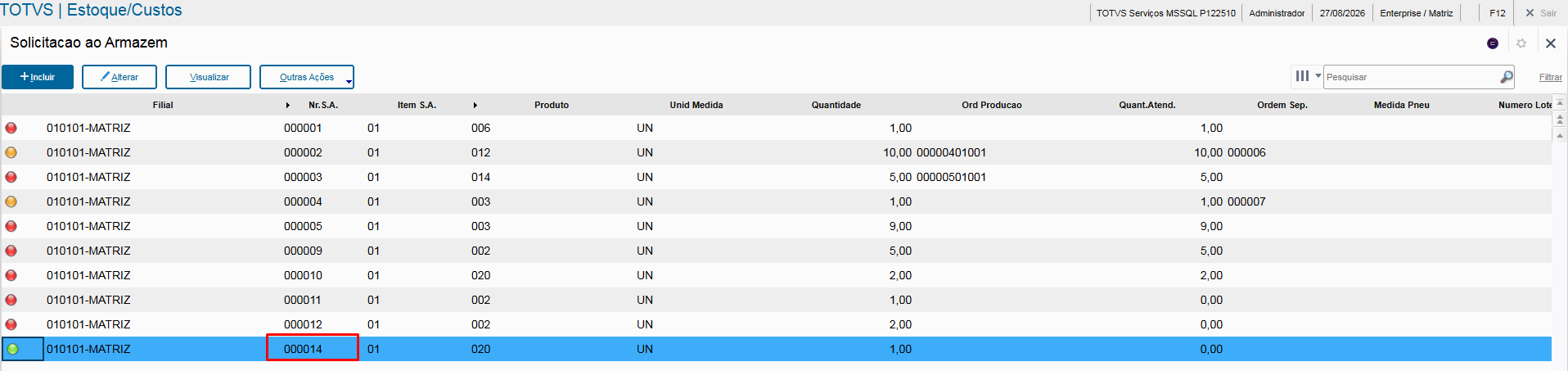1568x371 pixels.
Task: Click the Nr.S.A. cell 000014
Action: tap(312, 349)
